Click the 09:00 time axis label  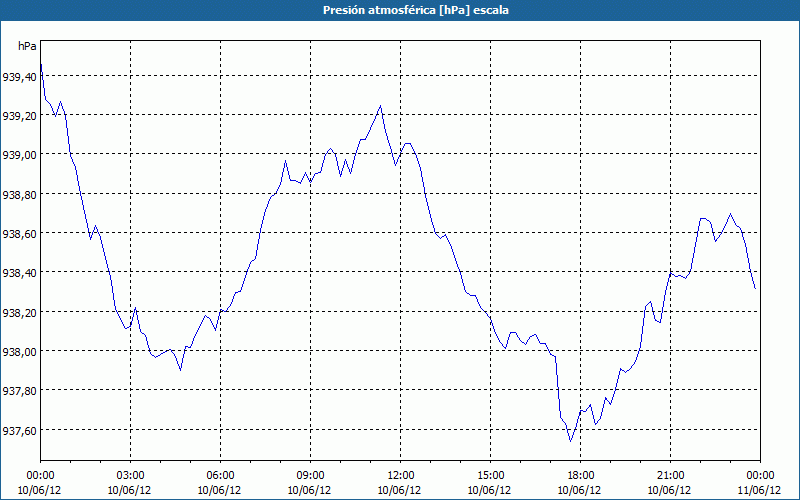coord(310,476)
